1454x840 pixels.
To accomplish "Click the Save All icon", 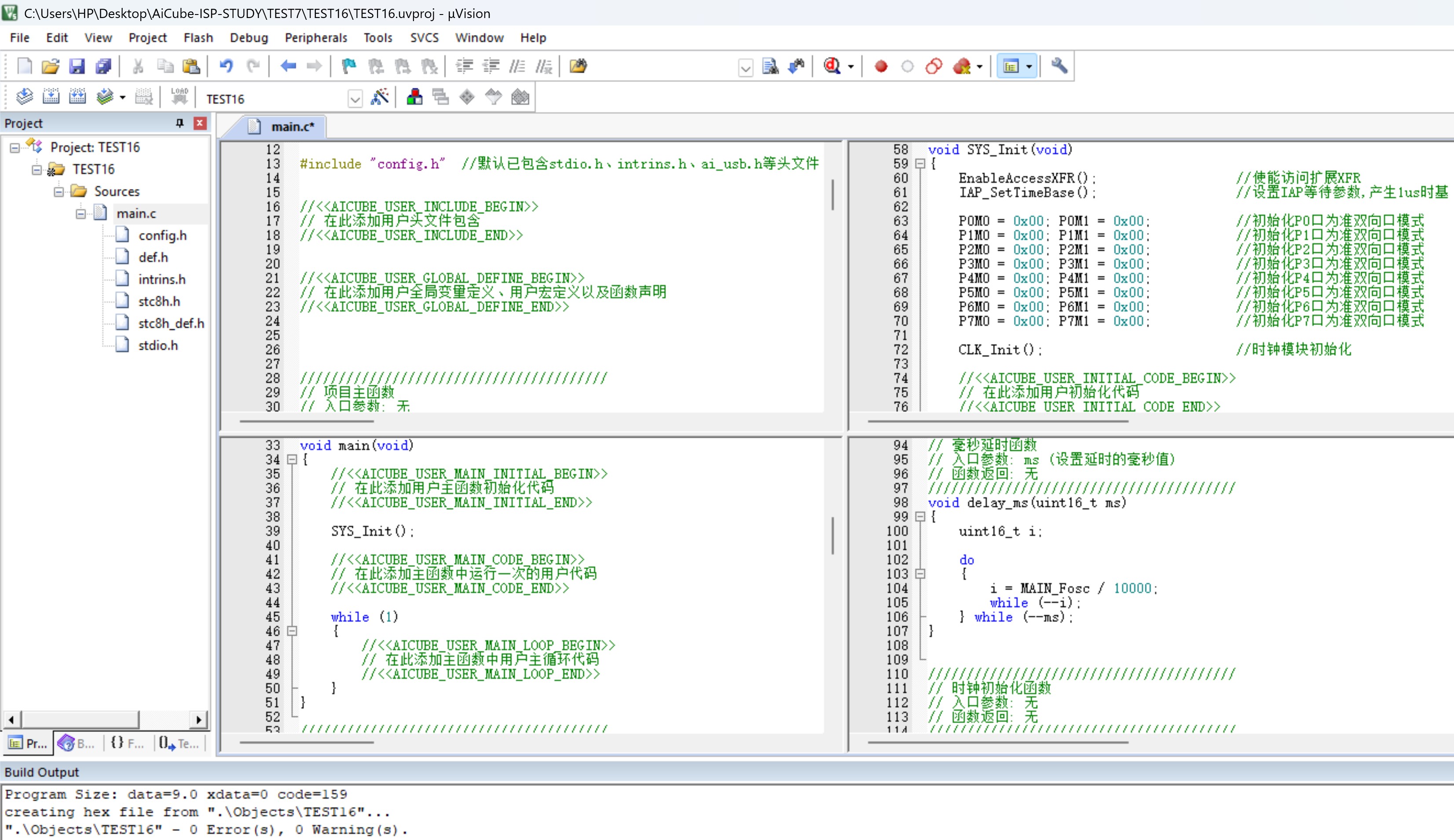I will pos(103,66).
